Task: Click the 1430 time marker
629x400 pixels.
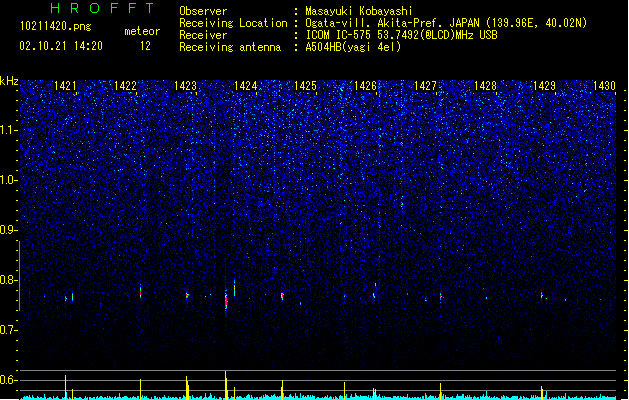Action: [x=604, y=86]
